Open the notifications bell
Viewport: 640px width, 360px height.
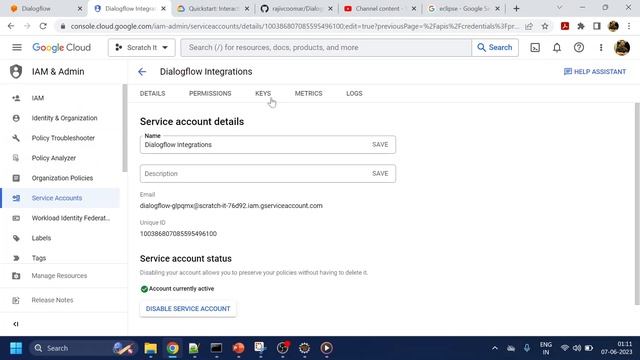coord(557,47)
